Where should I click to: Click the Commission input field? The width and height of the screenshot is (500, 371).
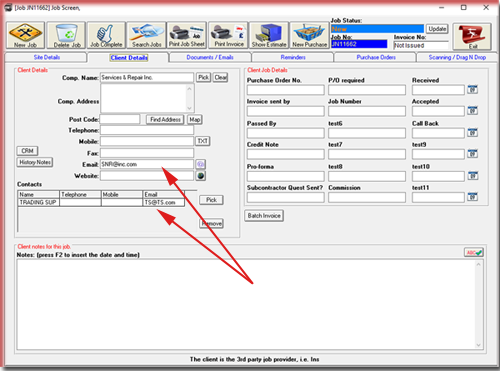pos(367,197)
